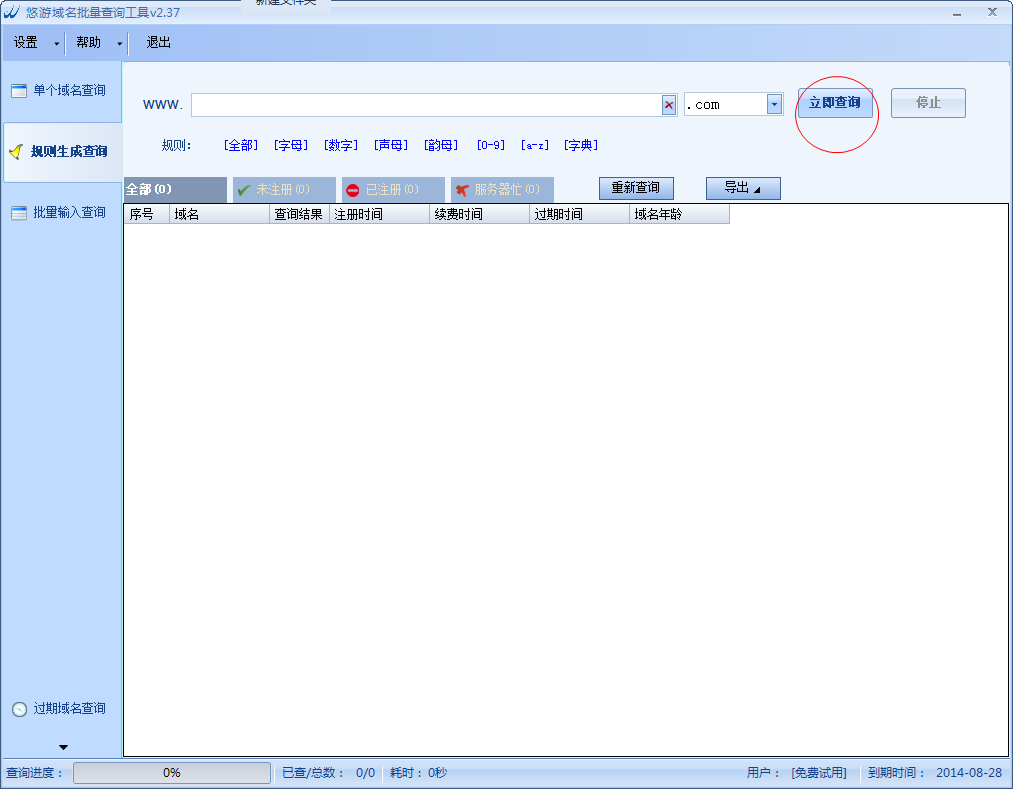The width and height of the screenshot is (1013, 789).
Task: Minimize the application window
Action: (x=957, y=13)
